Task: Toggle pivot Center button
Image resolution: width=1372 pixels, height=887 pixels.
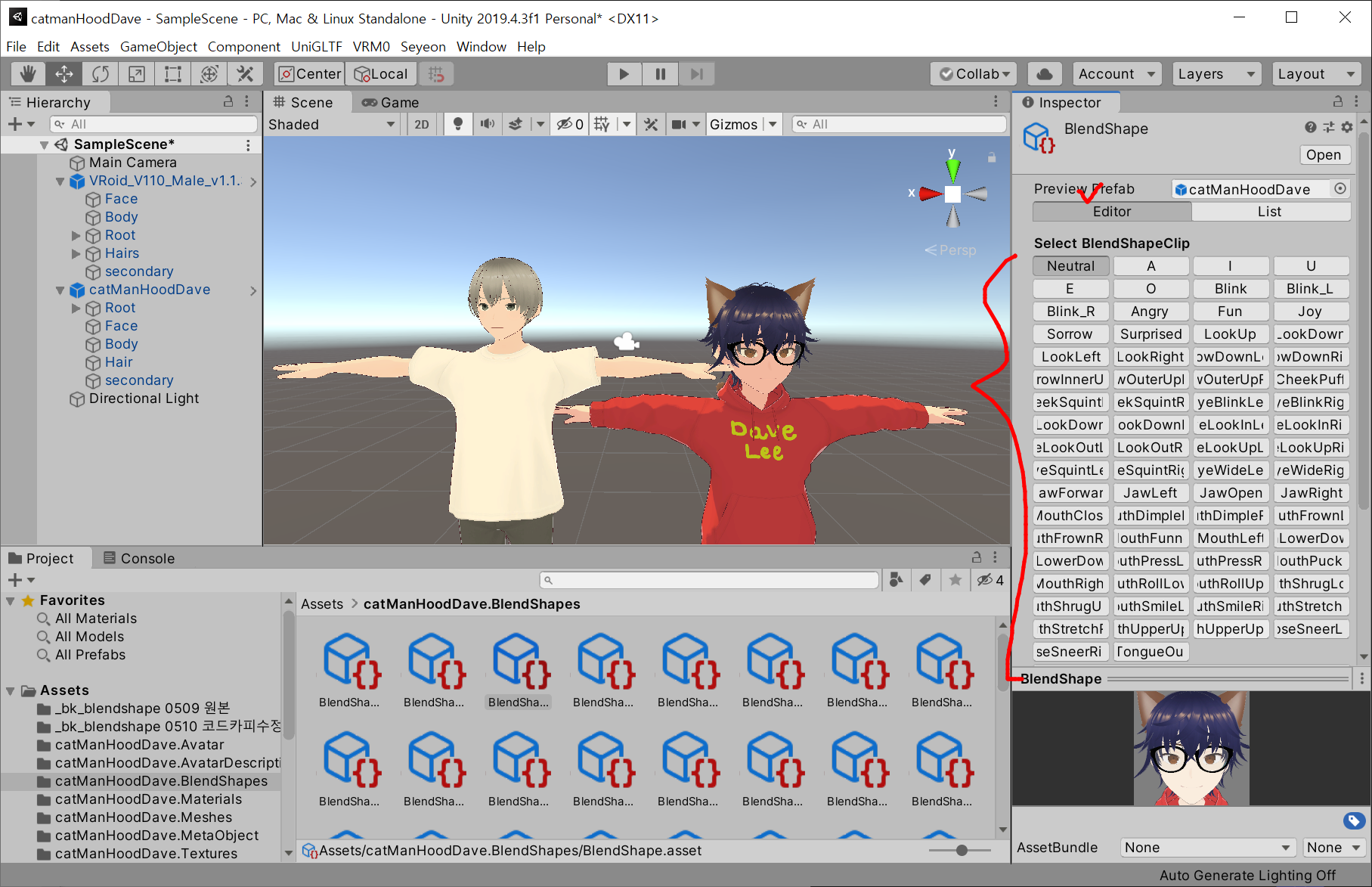Action: pyautogui.click(x=310, y=74)
